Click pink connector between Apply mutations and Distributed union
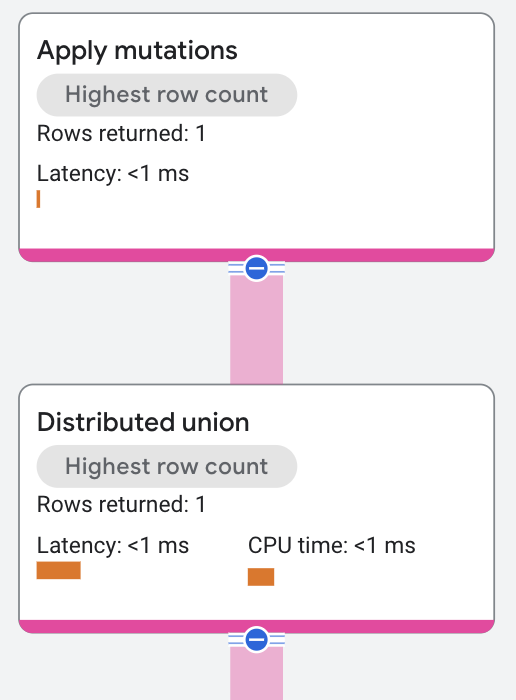The width and height of the screenshot is (516, 700). (256, 330)
